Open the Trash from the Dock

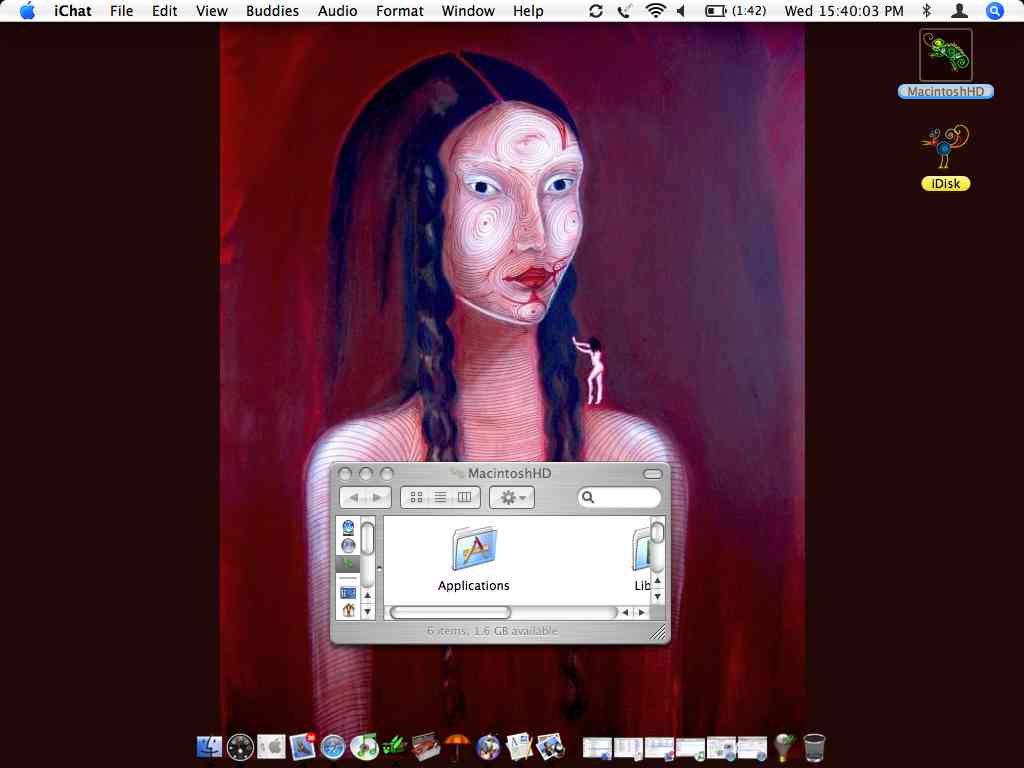814,747
